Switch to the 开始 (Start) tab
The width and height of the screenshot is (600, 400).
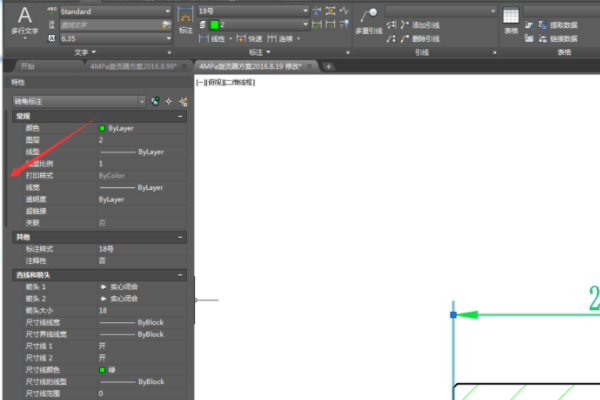(x=28, y=66)
